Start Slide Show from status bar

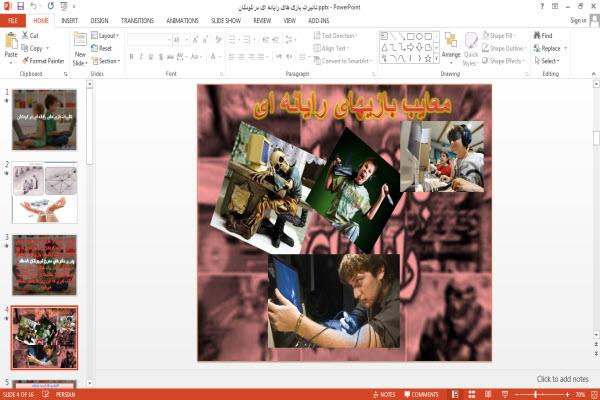(505, 394)
